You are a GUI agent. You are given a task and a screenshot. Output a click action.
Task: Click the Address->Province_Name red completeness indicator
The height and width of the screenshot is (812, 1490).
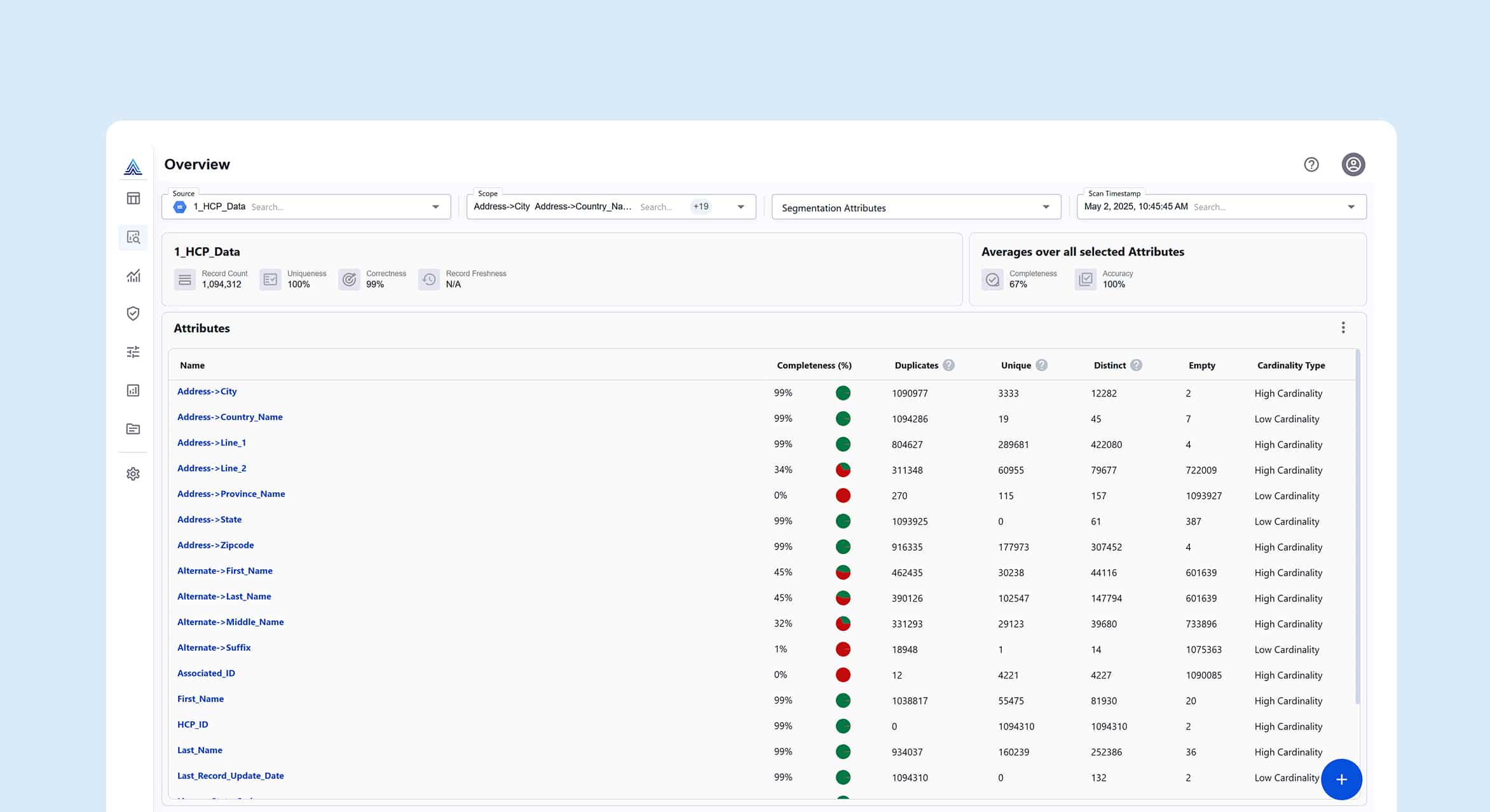(843, 496)
